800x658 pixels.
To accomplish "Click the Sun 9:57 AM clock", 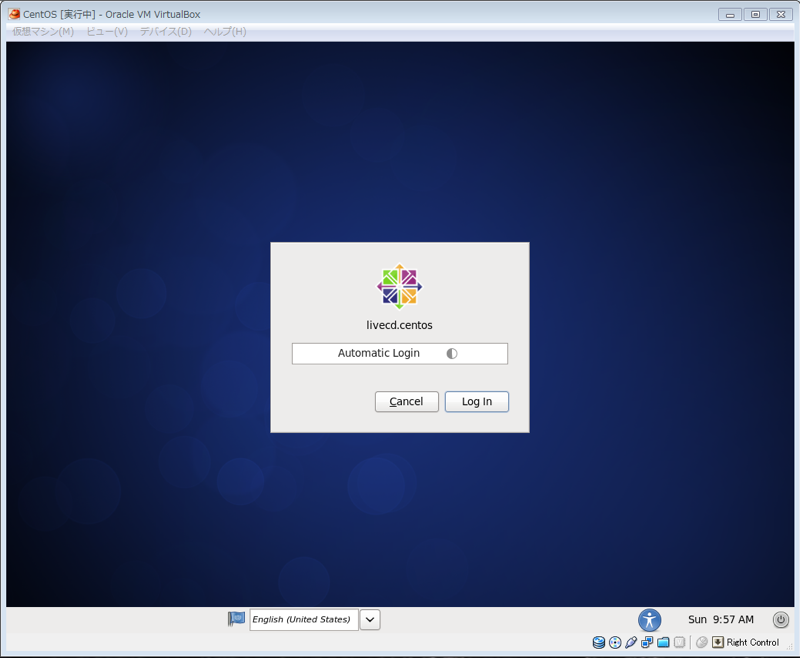I will tap(720, 619).
